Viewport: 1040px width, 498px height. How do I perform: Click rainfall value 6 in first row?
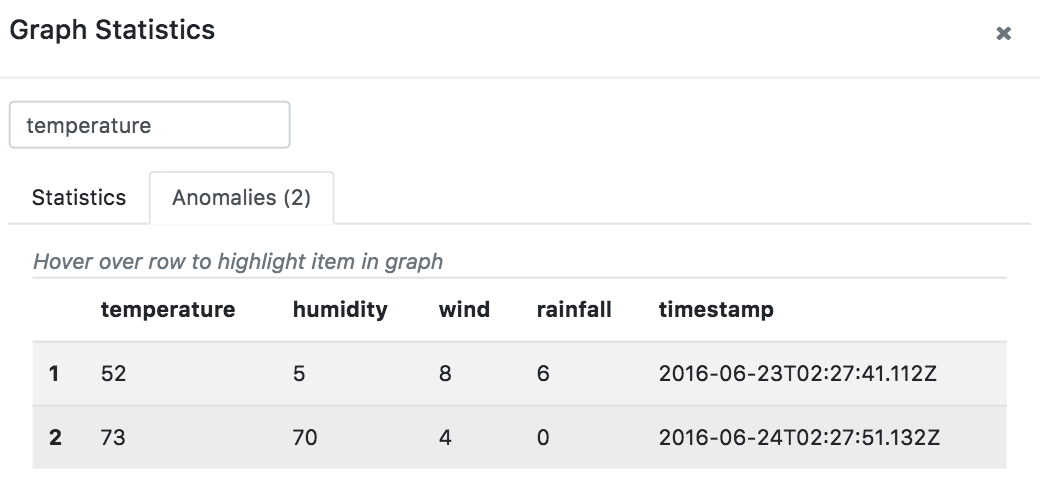(543, 373)
